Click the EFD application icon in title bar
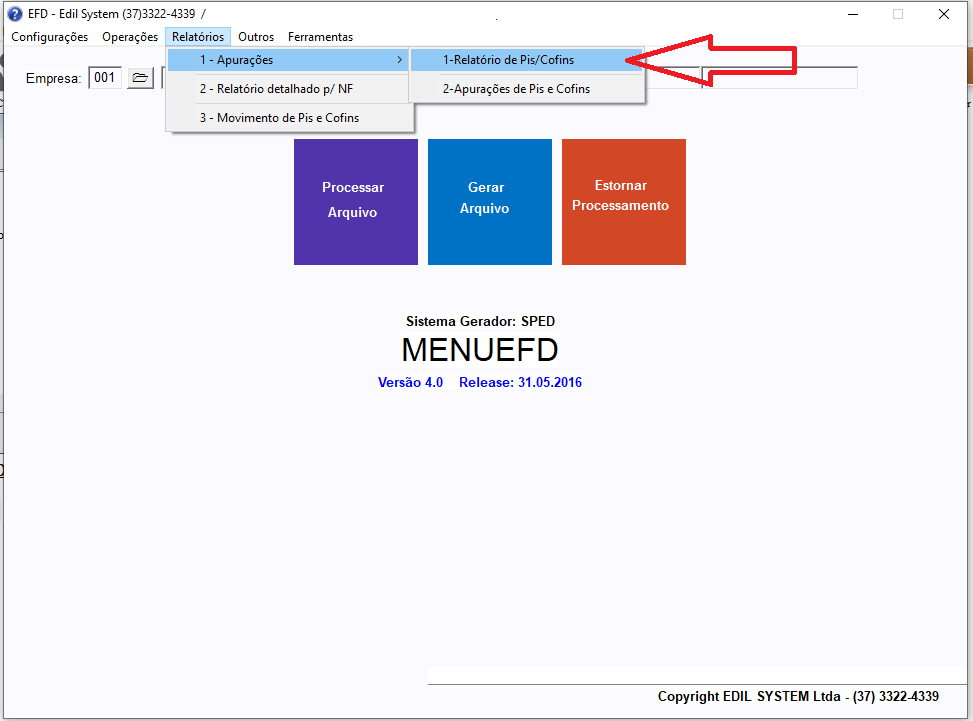 tap(15, 14)
